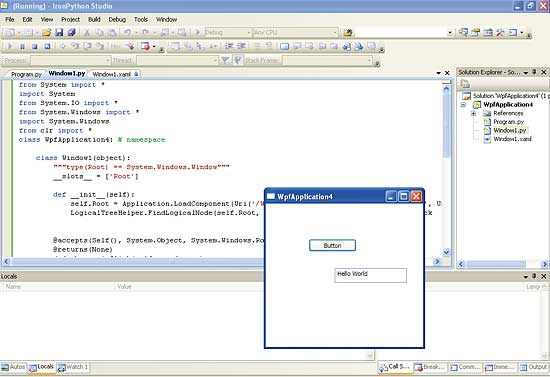Click the icon in the Solution Explorer toolbar
Viewport: 550px width, 377px height.
[x=465, y=84]
